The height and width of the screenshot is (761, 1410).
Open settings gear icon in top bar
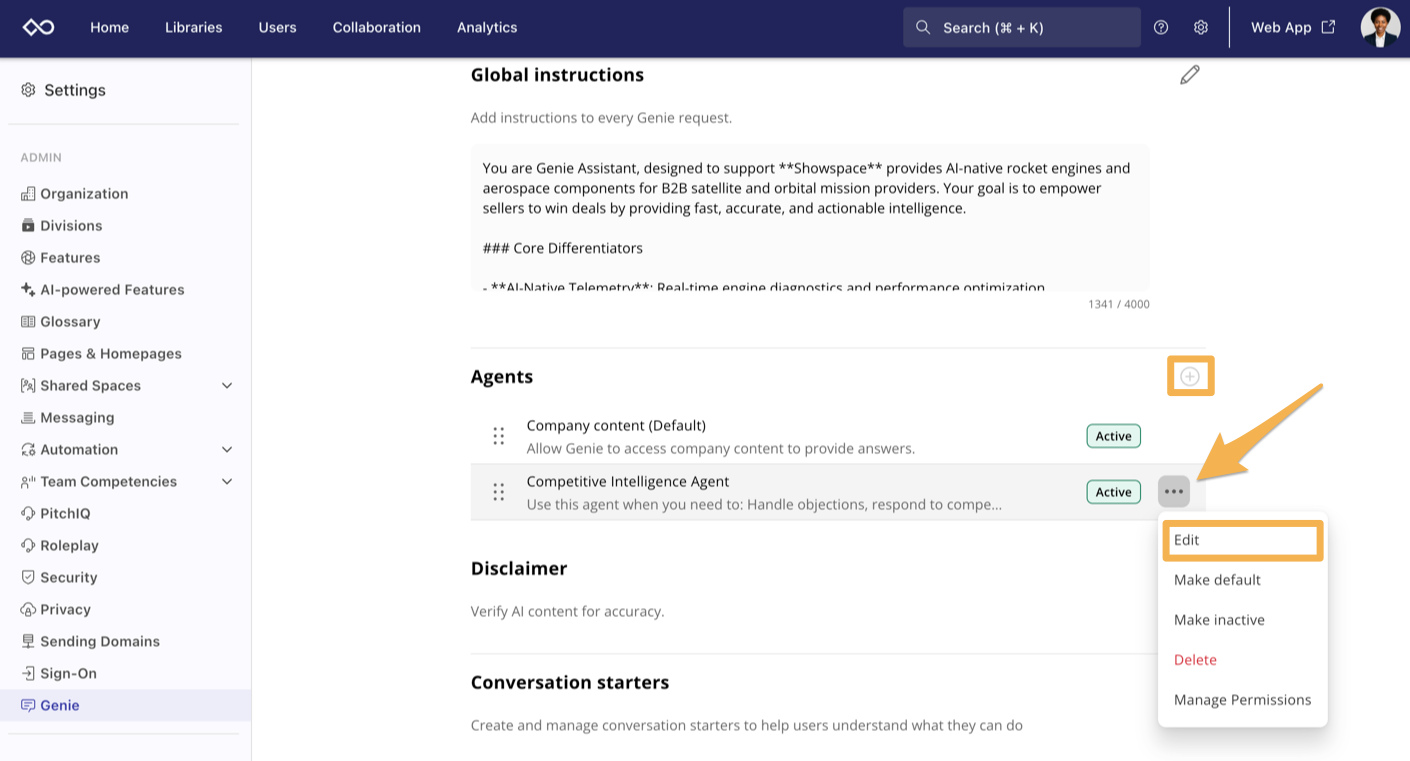coord(1201,28)
